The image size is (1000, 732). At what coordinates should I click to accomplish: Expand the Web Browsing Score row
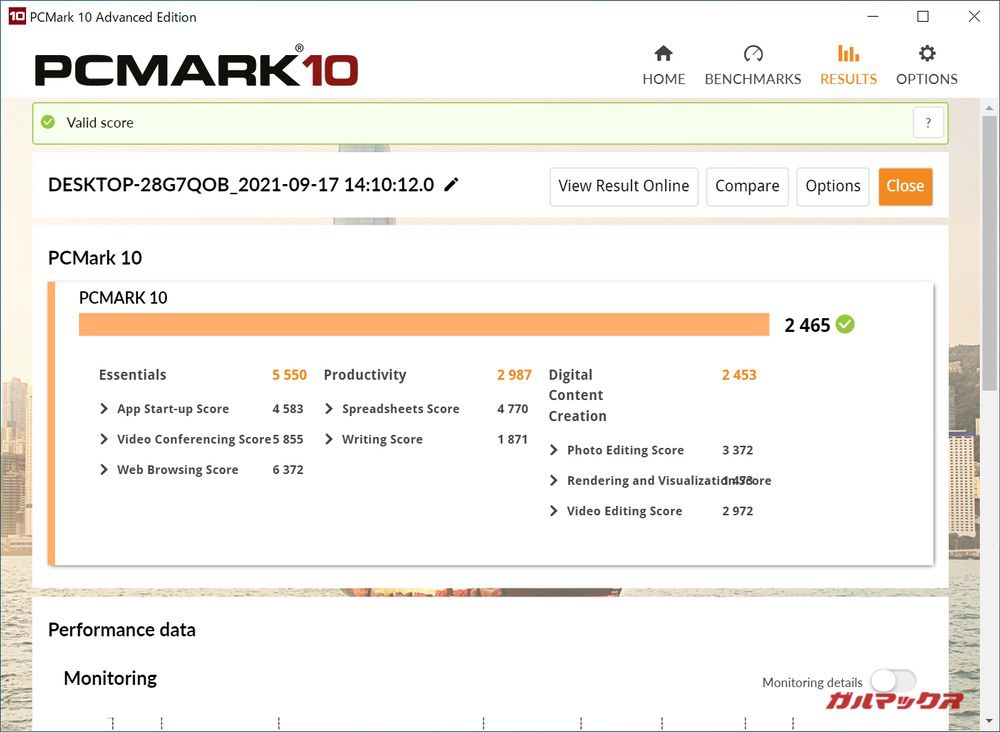pyautogui.click(x=105, y=470)
